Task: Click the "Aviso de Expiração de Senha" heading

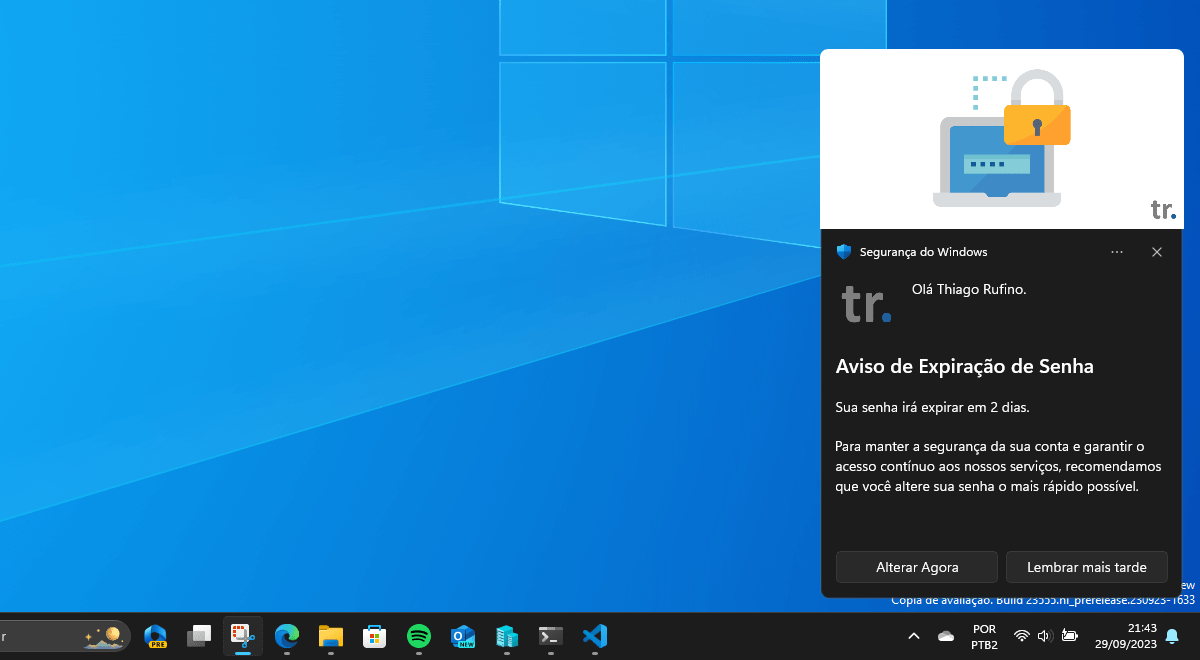Action: pyautogui.click(x=965, y=366)
